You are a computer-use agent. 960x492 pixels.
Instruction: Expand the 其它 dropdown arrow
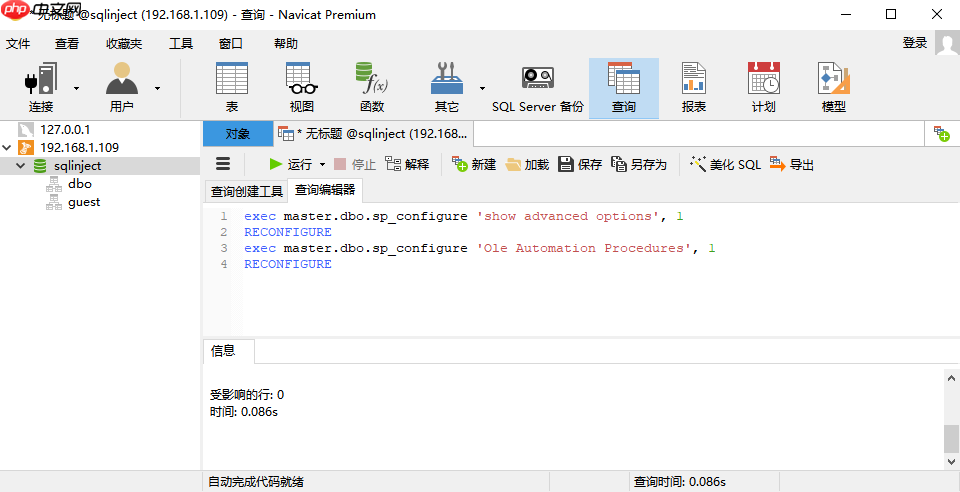click(x=482, y=89)
